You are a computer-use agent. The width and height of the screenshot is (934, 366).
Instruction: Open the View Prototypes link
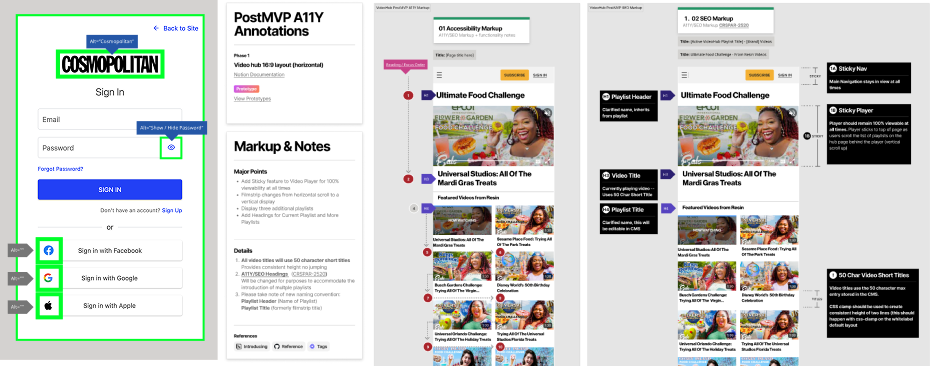[253, 98]
